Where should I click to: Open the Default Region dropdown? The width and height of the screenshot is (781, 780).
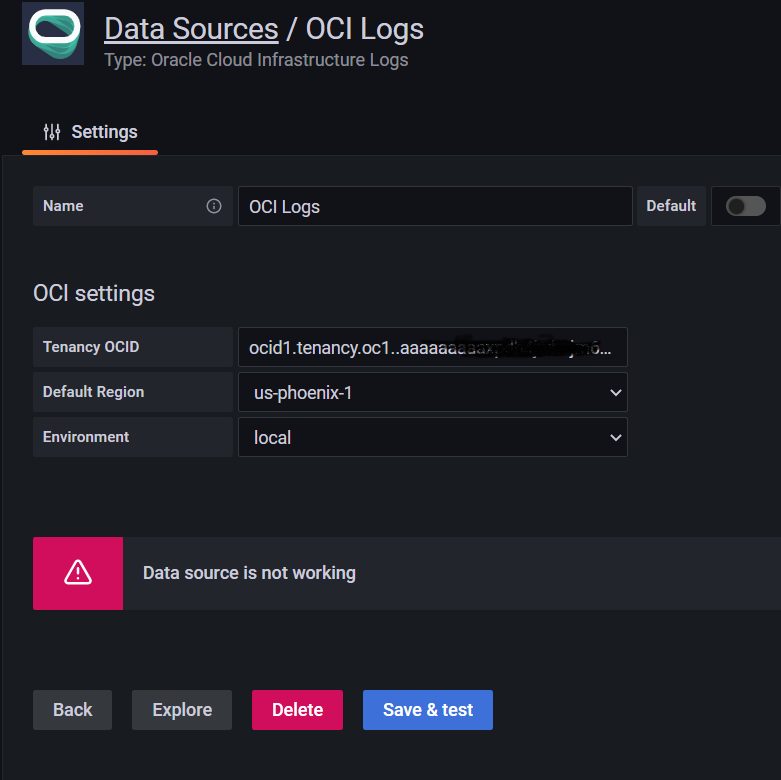[x=432, y=392]
